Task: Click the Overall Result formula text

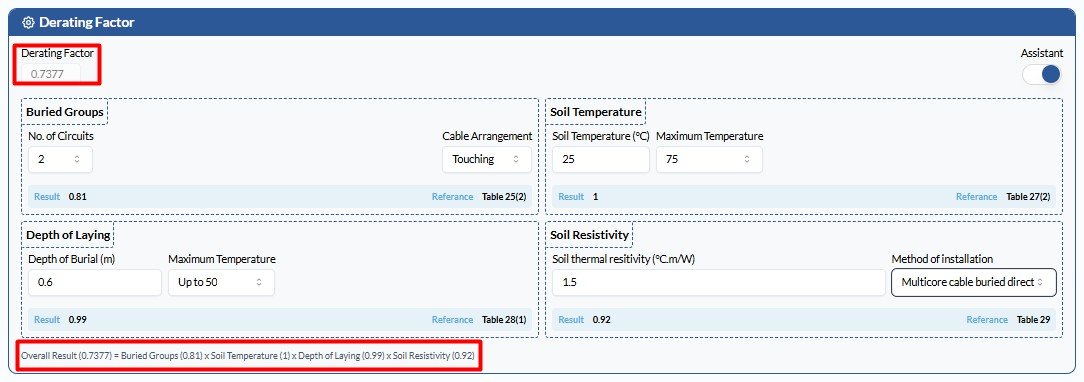Action: coord(248,356)
